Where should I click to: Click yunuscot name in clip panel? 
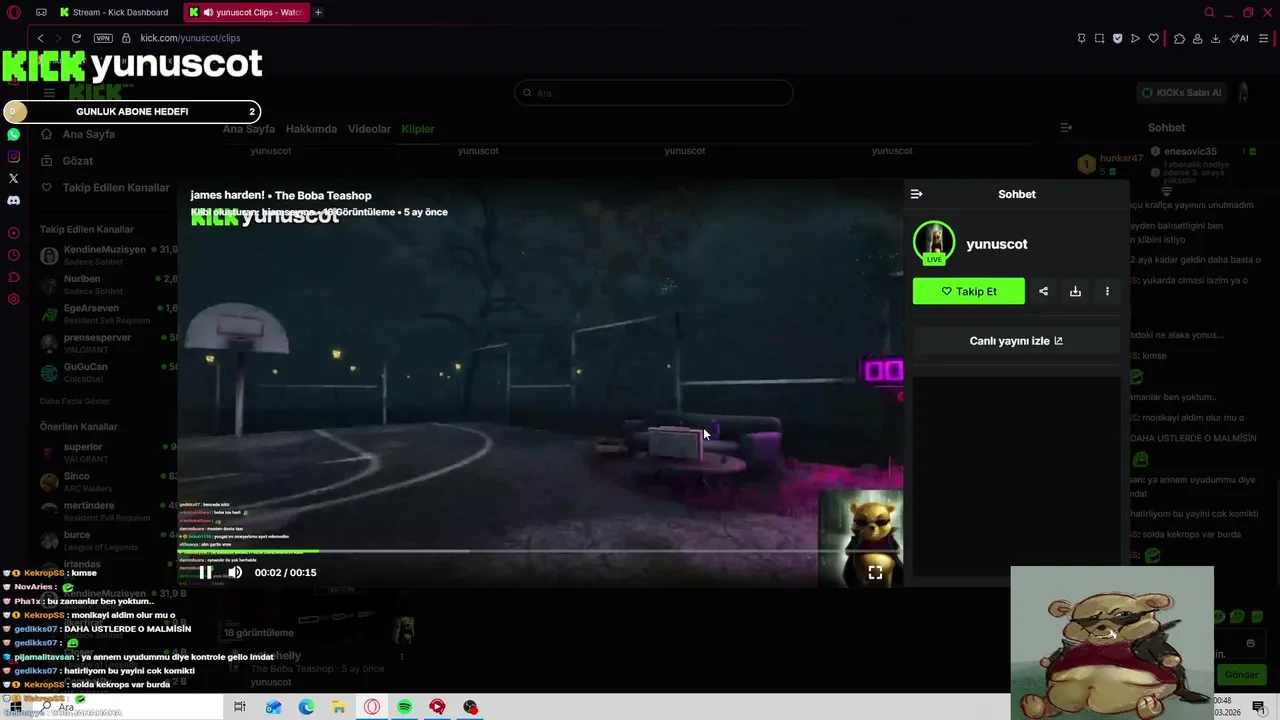(996, 244)
